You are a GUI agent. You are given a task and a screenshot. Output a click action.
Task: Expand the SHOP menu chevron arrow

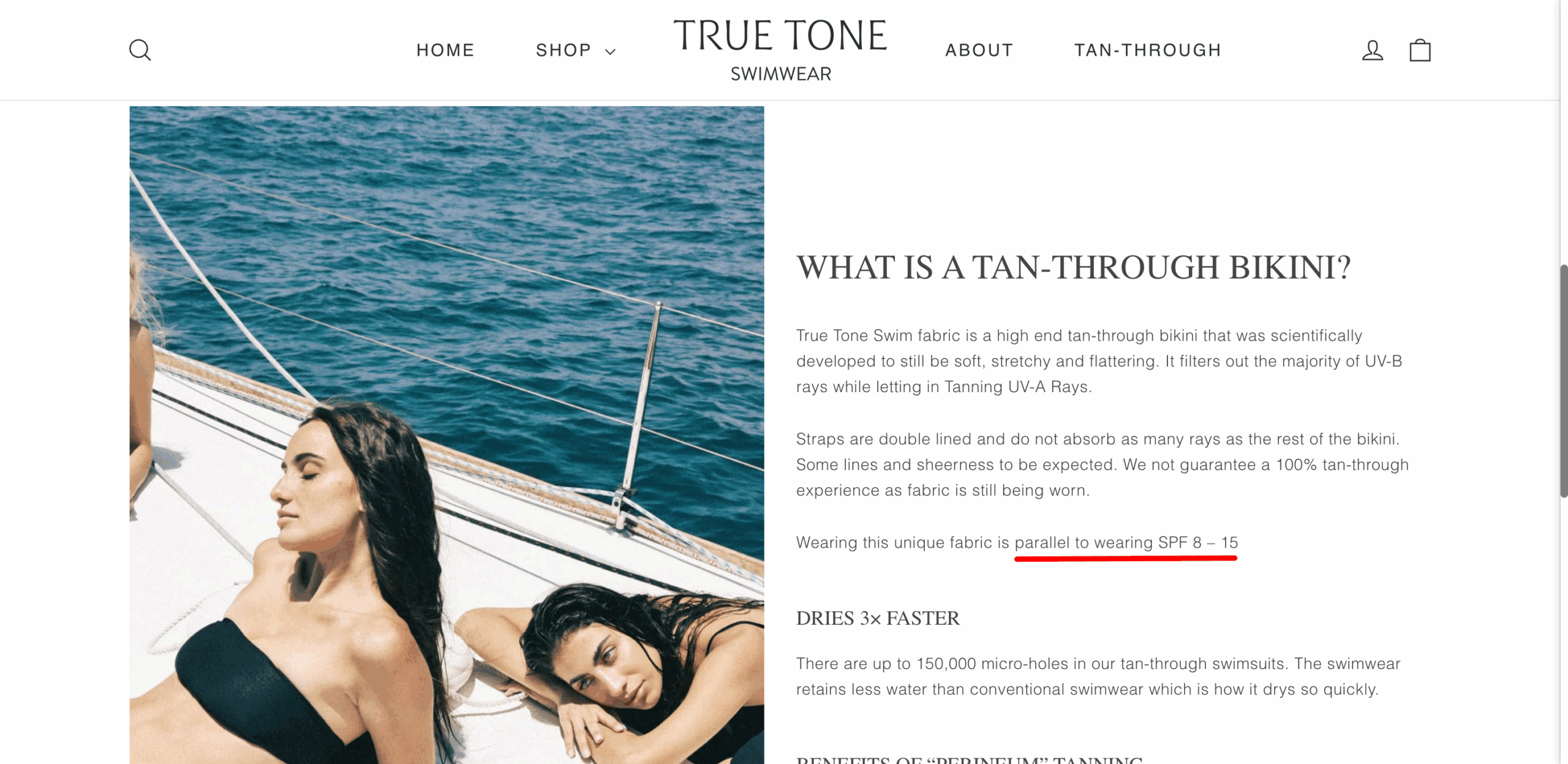click(610, 51)
